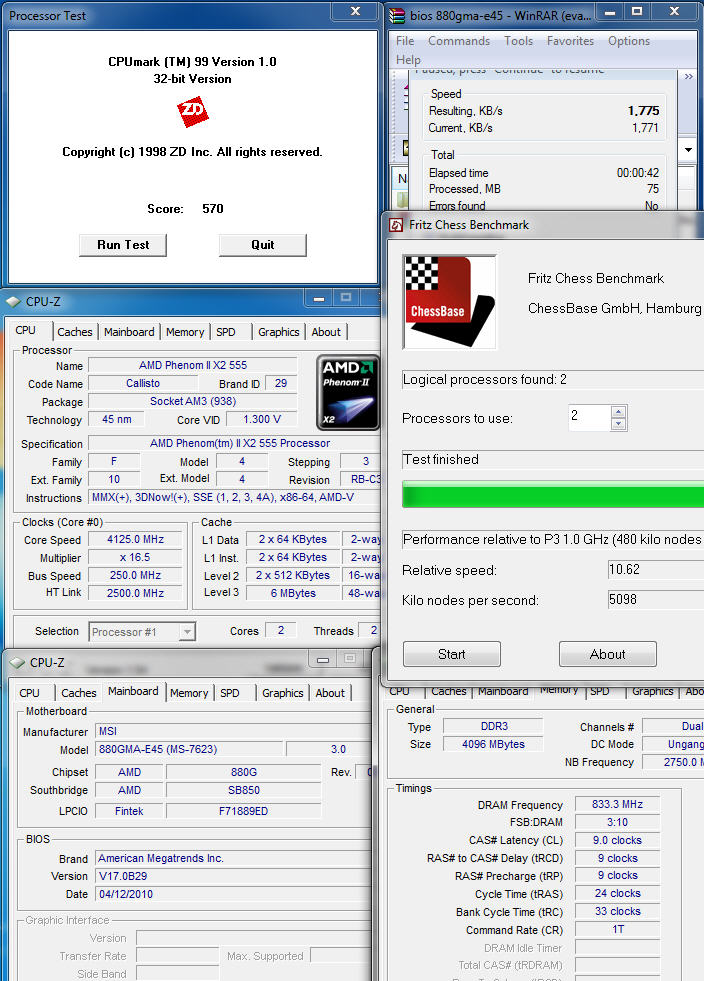Click the BIOS version V17.0B29
Screen dimensions: 704x981
pyautogui.click(x=233, y=877)
